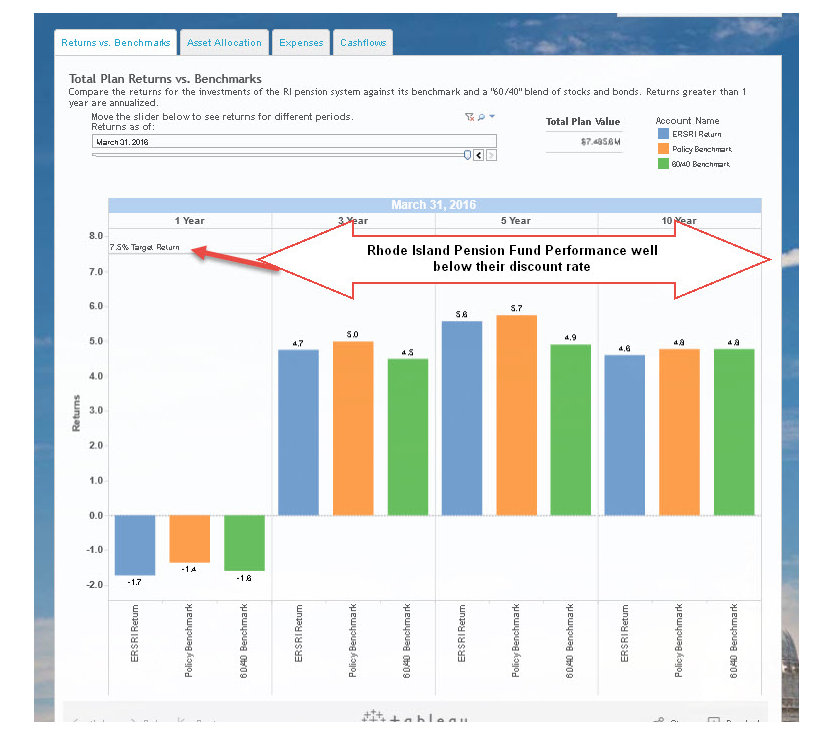Select the 5 Year column header
Image resolution: width=815 pixels, height=738 pixels.
click(x=516, y=220)
